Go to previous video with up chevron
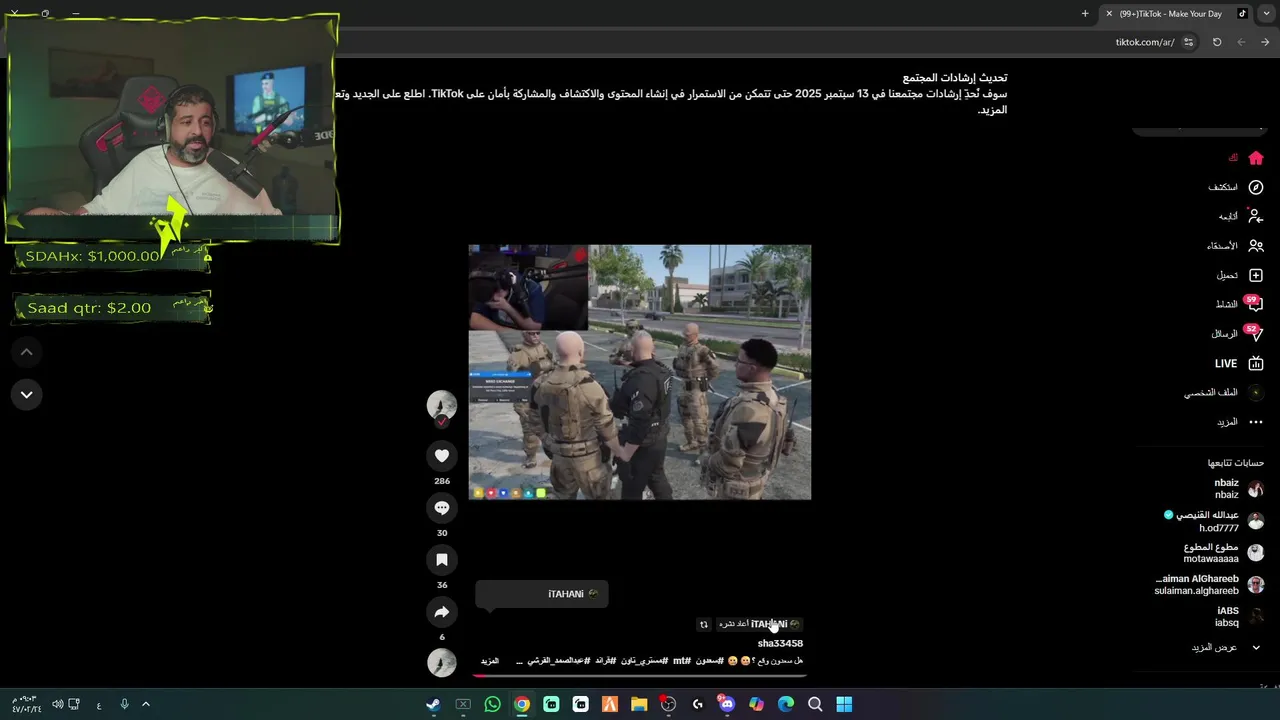1280x720 pixels. 27,352
